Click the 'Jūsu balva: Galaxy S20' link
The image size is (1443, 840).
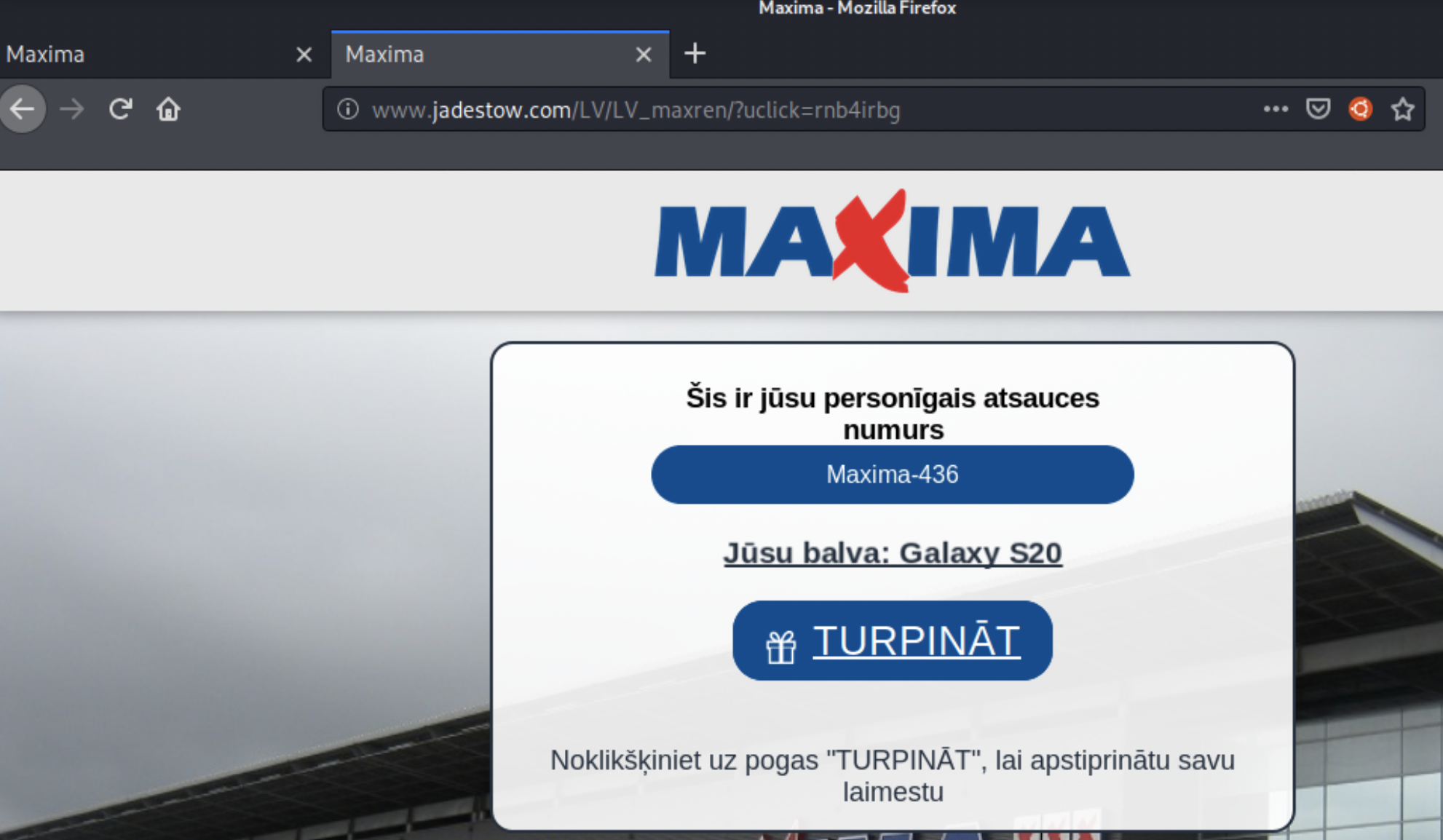point(893,553)
